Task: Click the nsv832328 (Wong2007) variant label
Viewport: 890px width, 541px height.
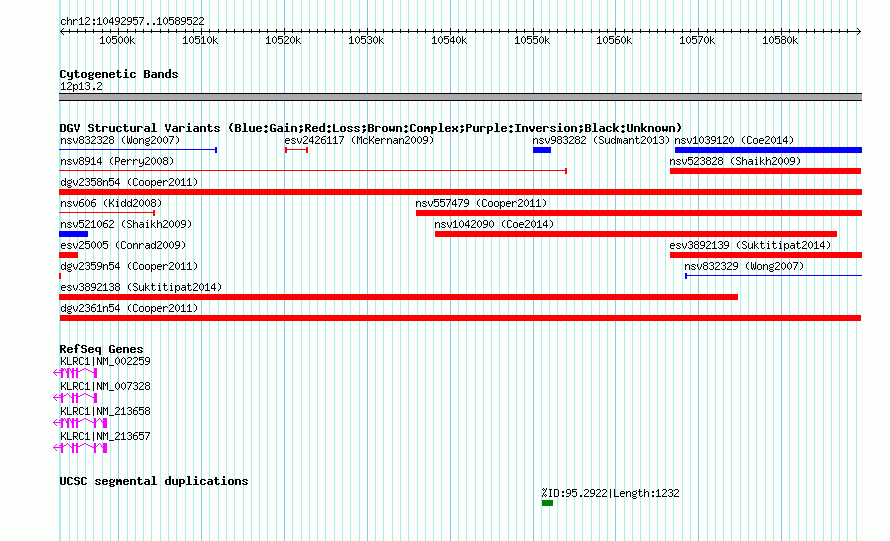Action: [x=120, y=140]
